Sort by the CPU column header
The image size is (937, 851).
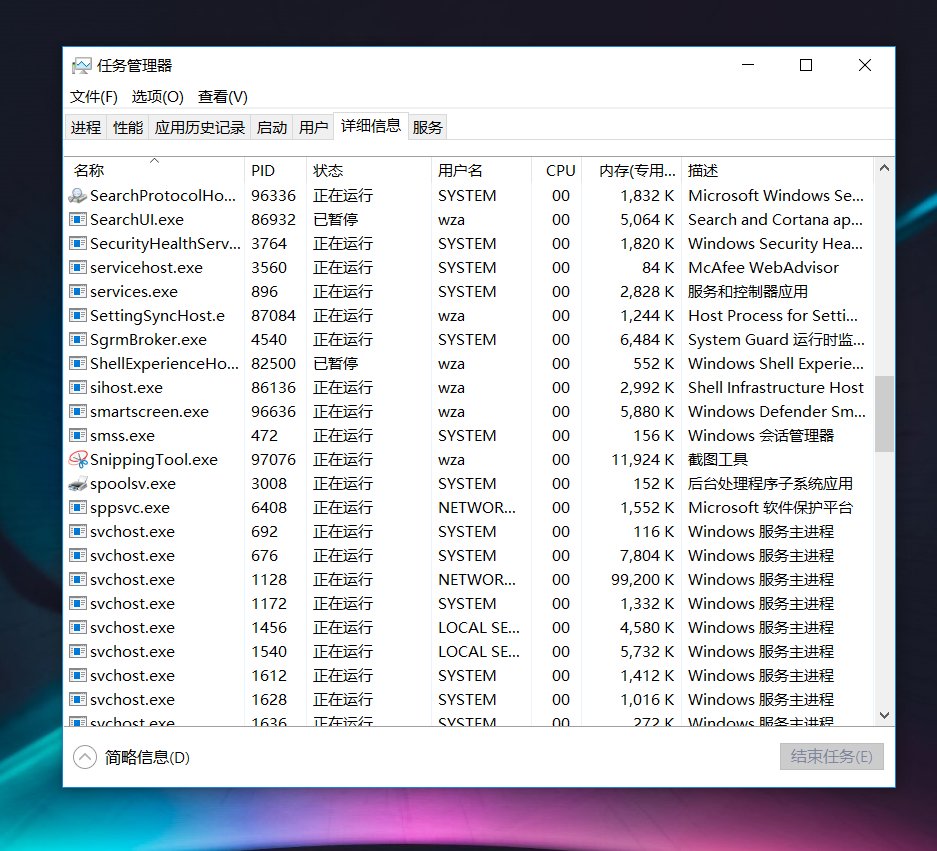tap(556, 170)
